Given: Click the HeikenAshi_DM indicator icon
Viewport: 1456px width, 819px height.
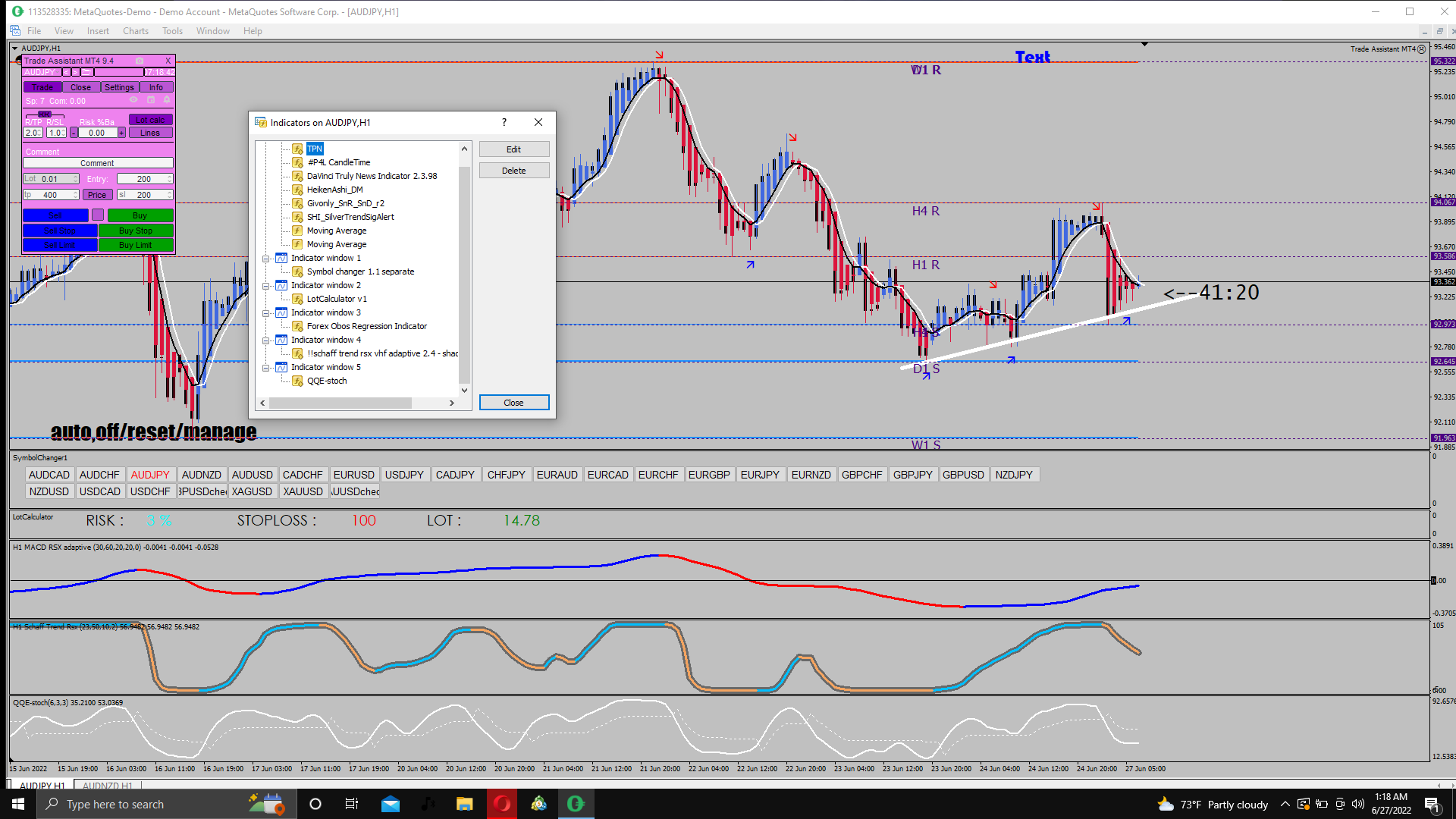Looking at the screenshot, I should click(298, 190).
